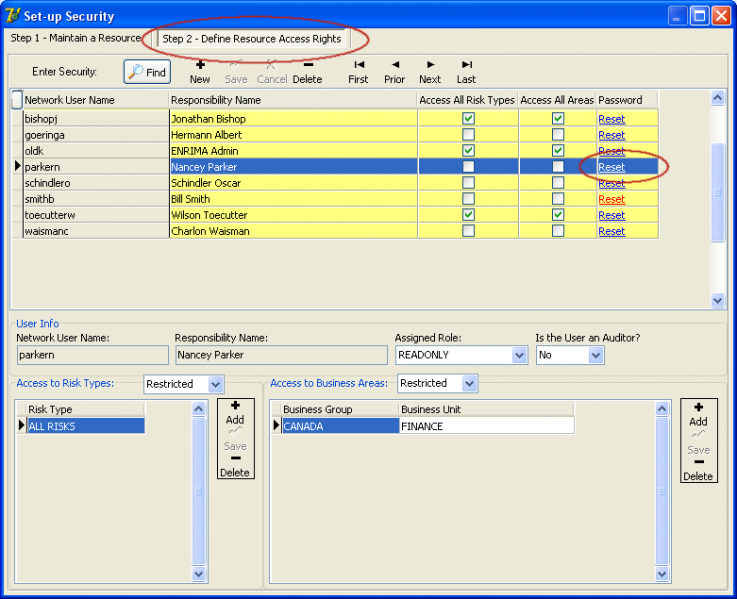Reset password for goeringa
The image size is (737, 599).
pos(612,135)
